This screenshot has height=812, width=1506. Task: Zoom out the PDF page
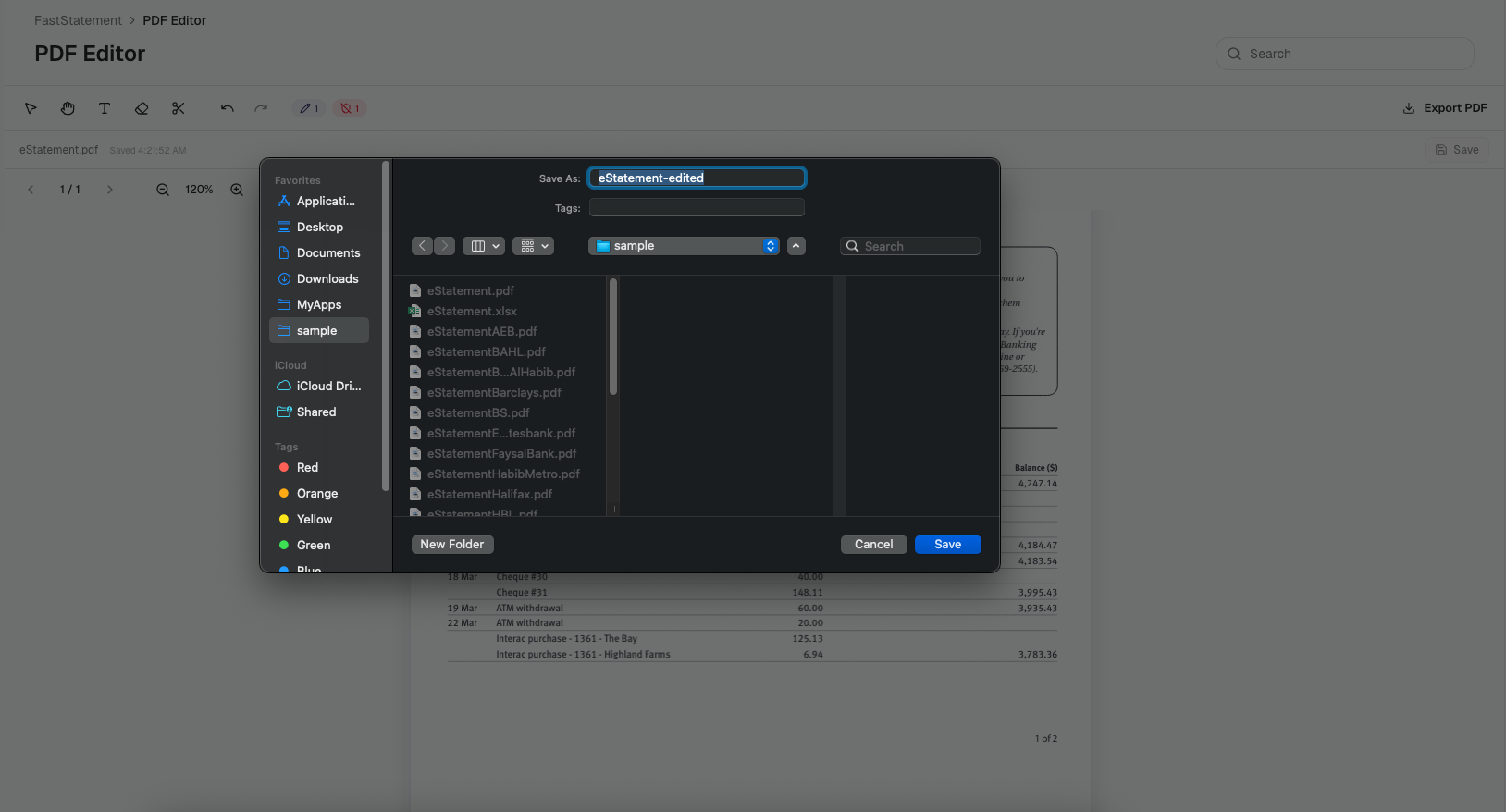tap(163, 190)
